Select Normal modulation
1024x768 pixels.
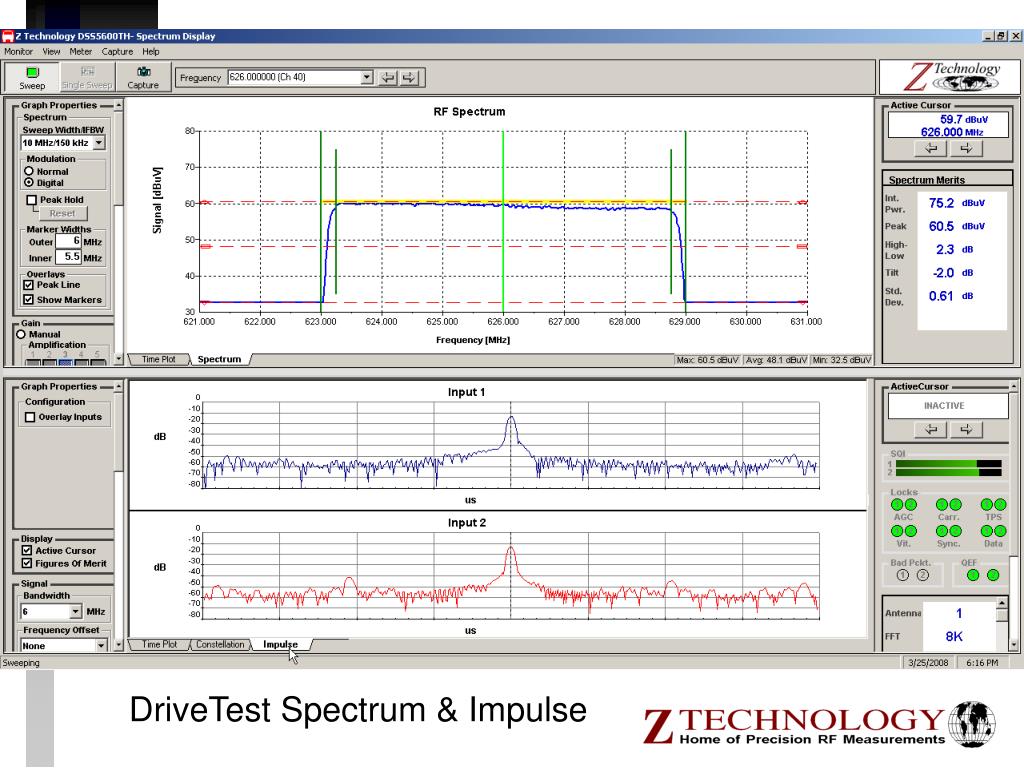(x=29, y=171)
